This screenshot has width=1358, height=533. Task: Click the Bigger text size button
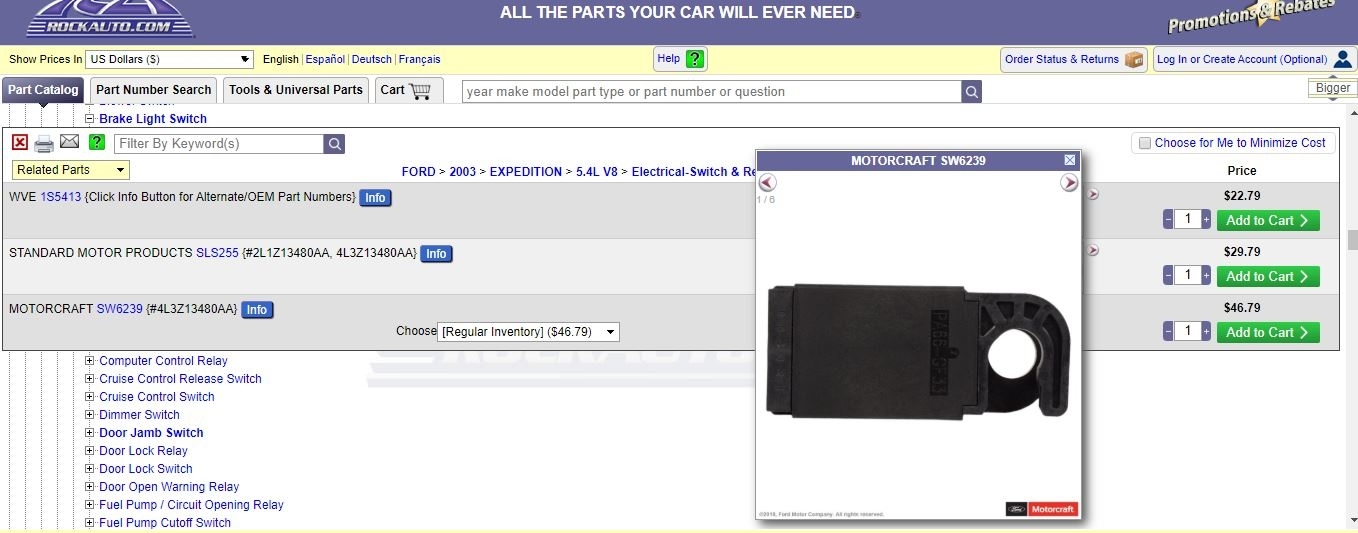pyautogui.click(x=1332, y=88)
